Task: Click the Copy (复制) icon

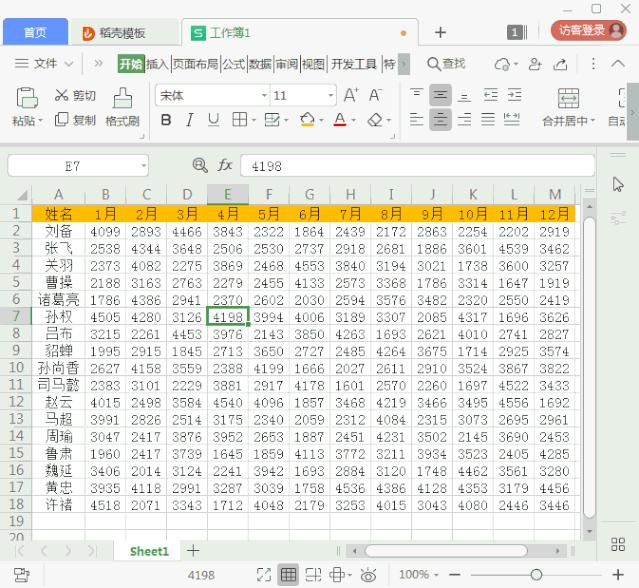Action: pyautogui.click(x=61, y=120)
